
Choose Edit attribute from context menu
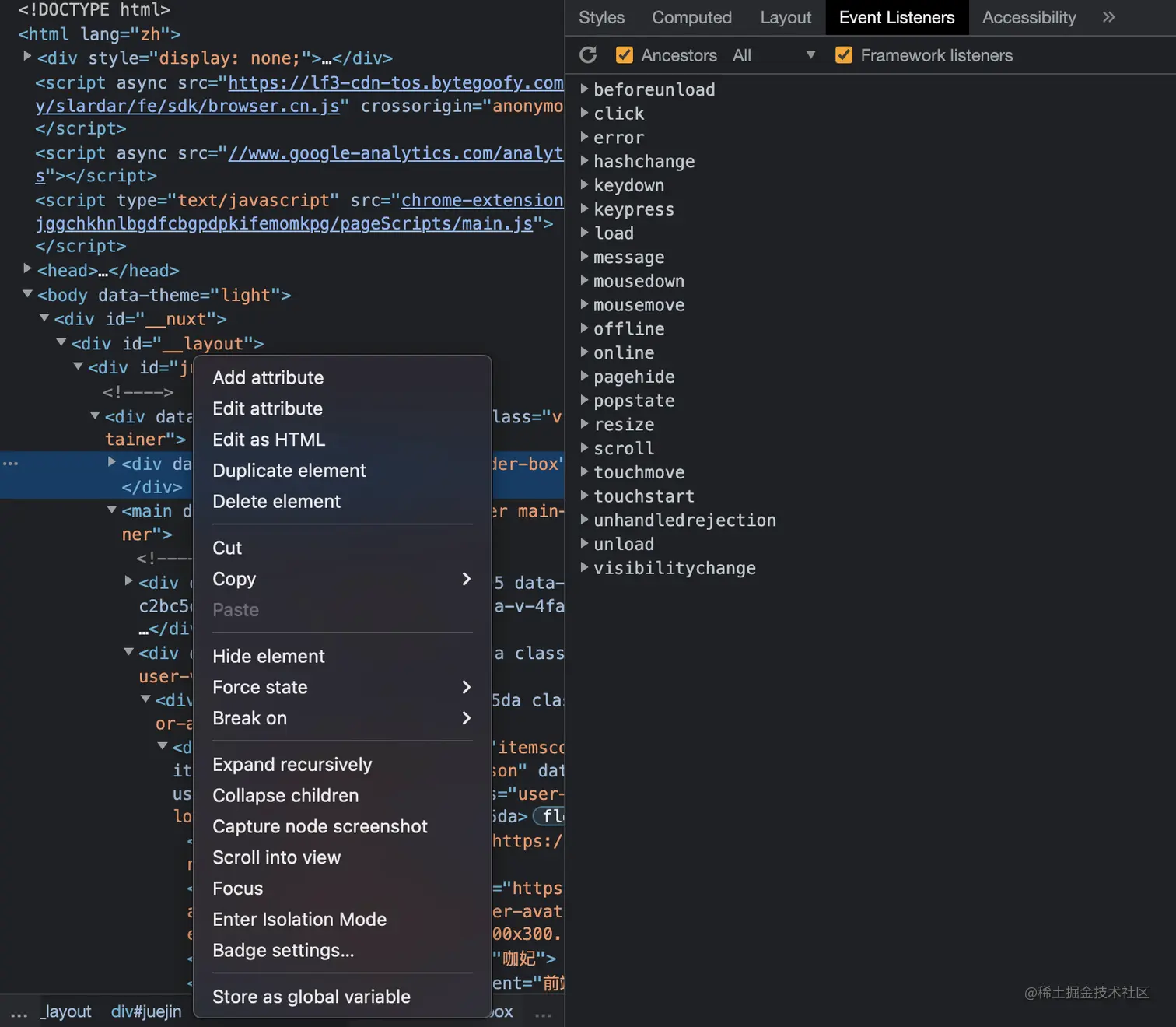(342, 408)
